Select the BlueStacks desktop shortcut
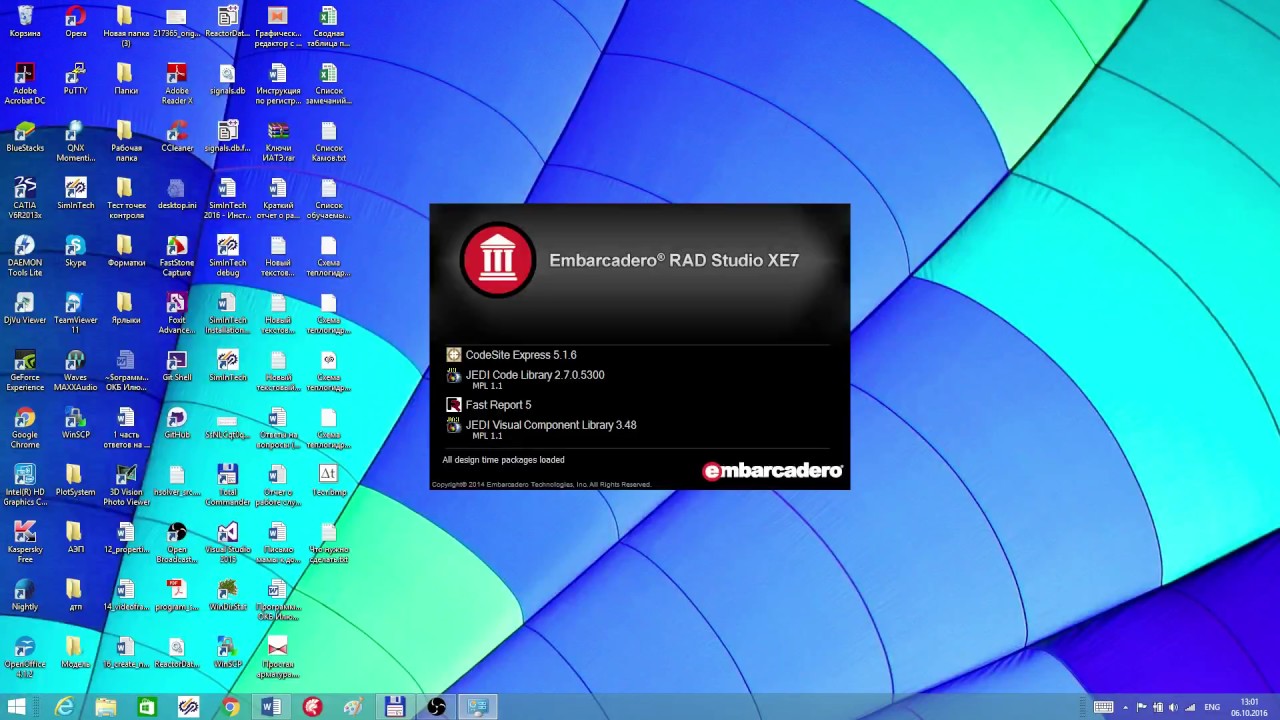Viewport: 1280px width, 720px height. coord(25,137)
